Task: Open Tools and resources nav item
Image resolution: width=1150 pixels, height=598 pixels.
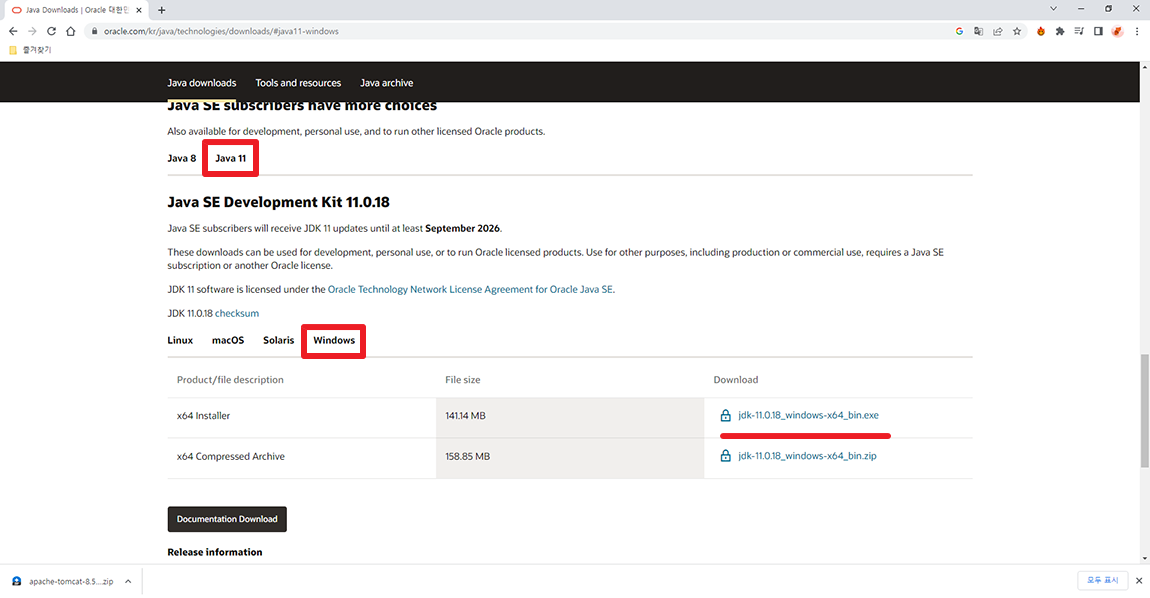Action: [x=298, y=83]
